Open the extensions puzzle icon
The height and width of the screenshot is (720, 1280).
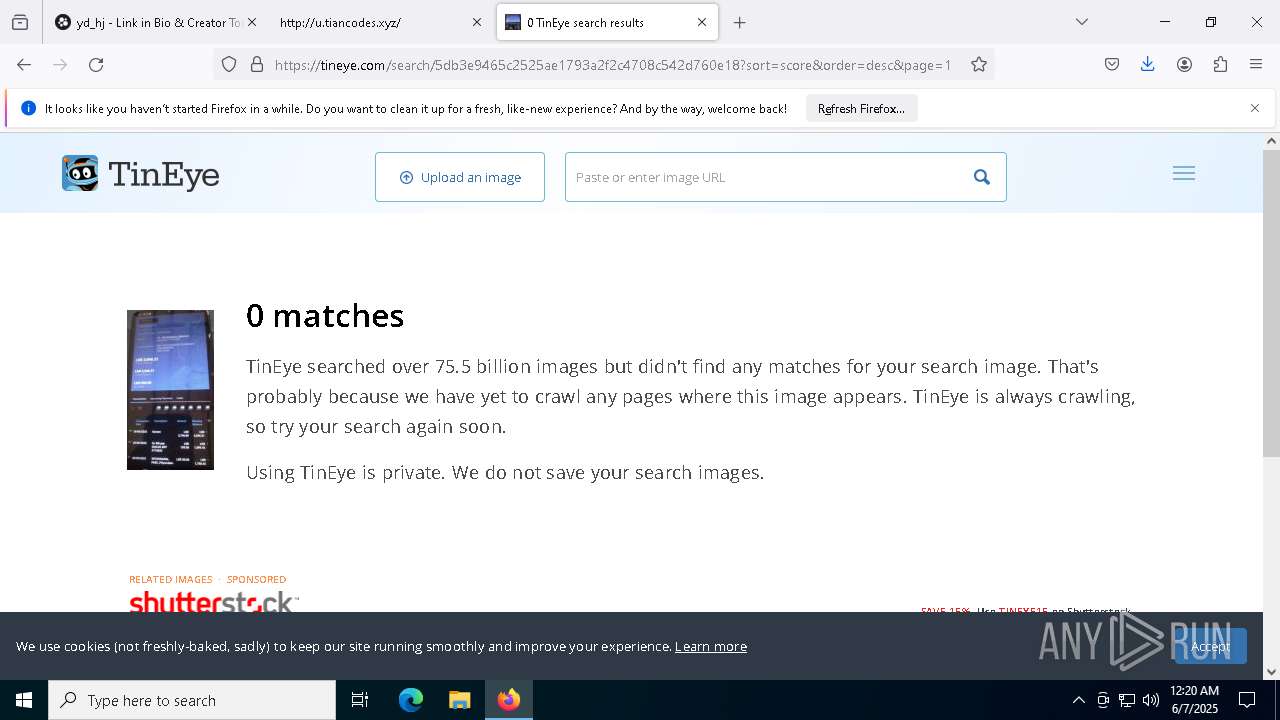(x=1220, y=65)
